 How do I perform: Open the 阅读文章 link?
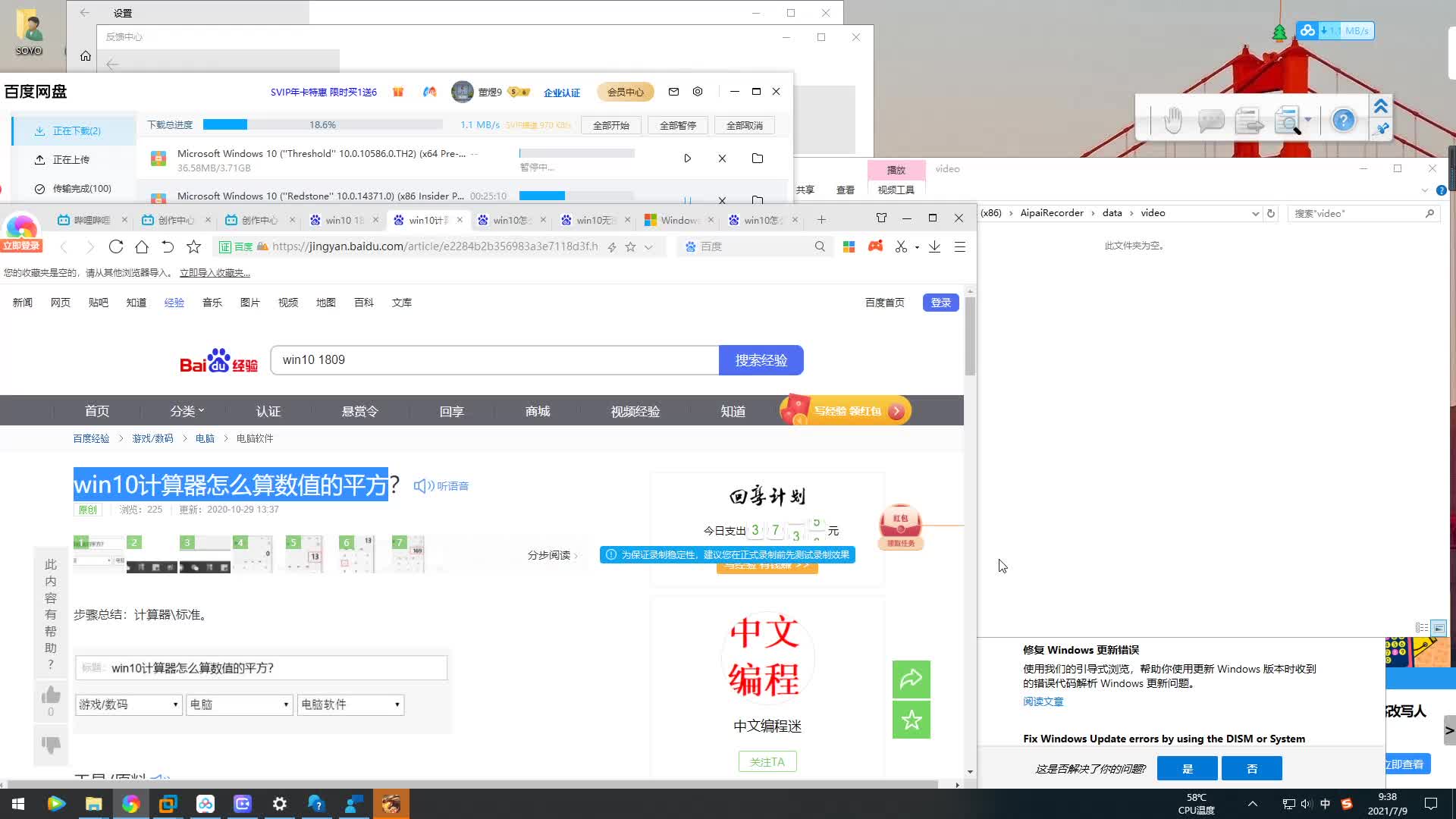click(x=1043, y=701)
